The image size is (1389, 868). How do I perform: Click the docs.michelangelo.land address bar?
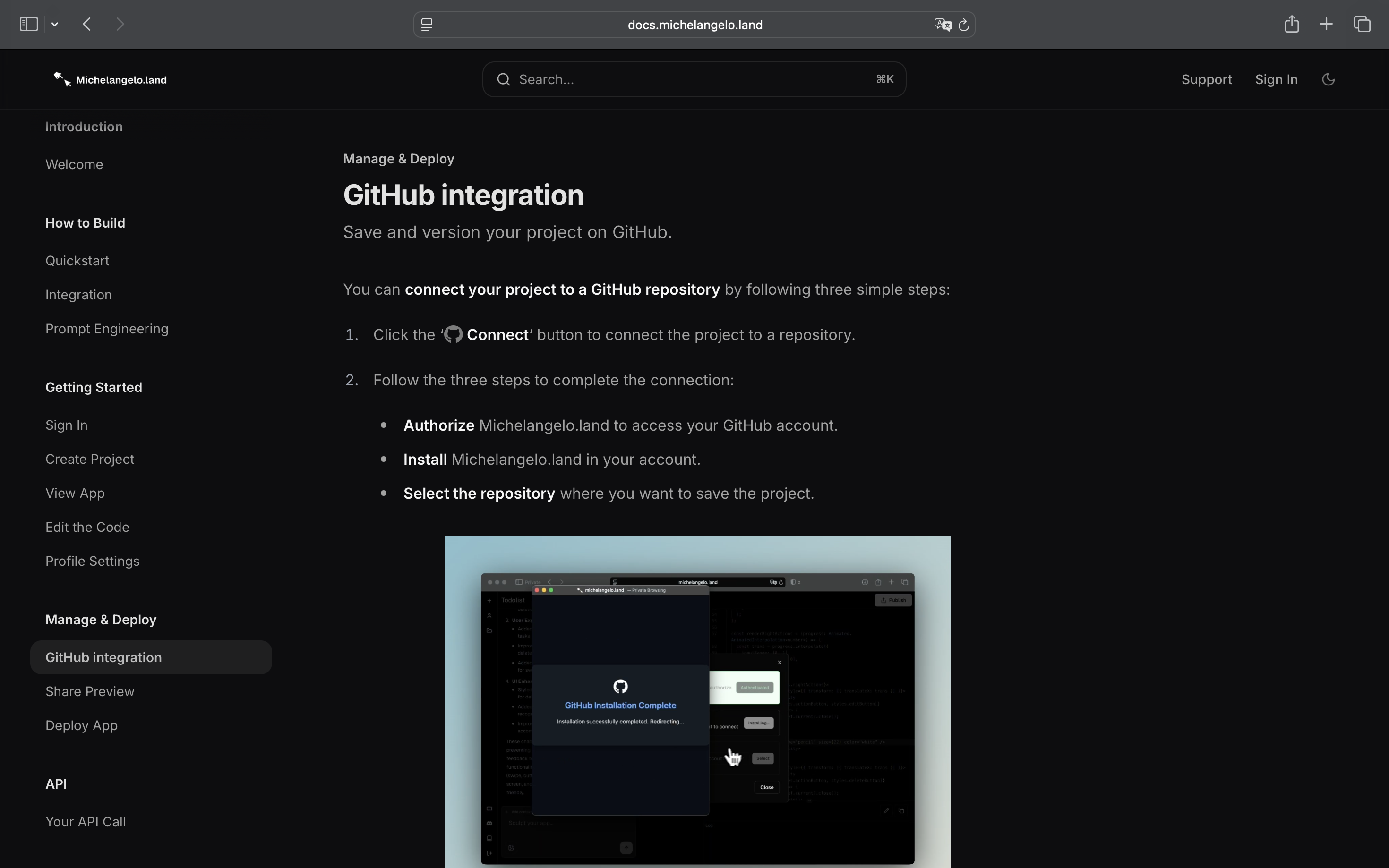pyautogui.click(x=695, y=25)
